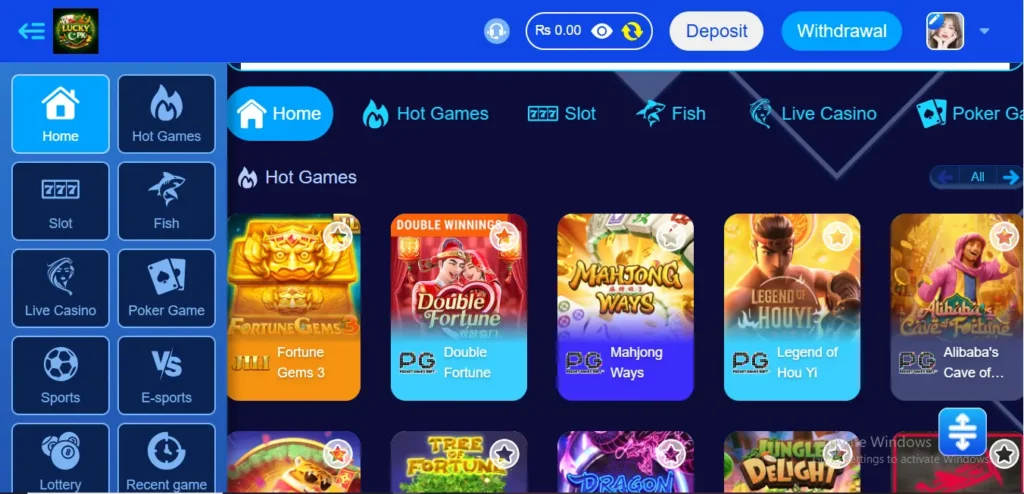This screenshot has height=494, width=1024.
Task: Refresh the balance with the yellow arrows icon
Action: coord(632,31)
